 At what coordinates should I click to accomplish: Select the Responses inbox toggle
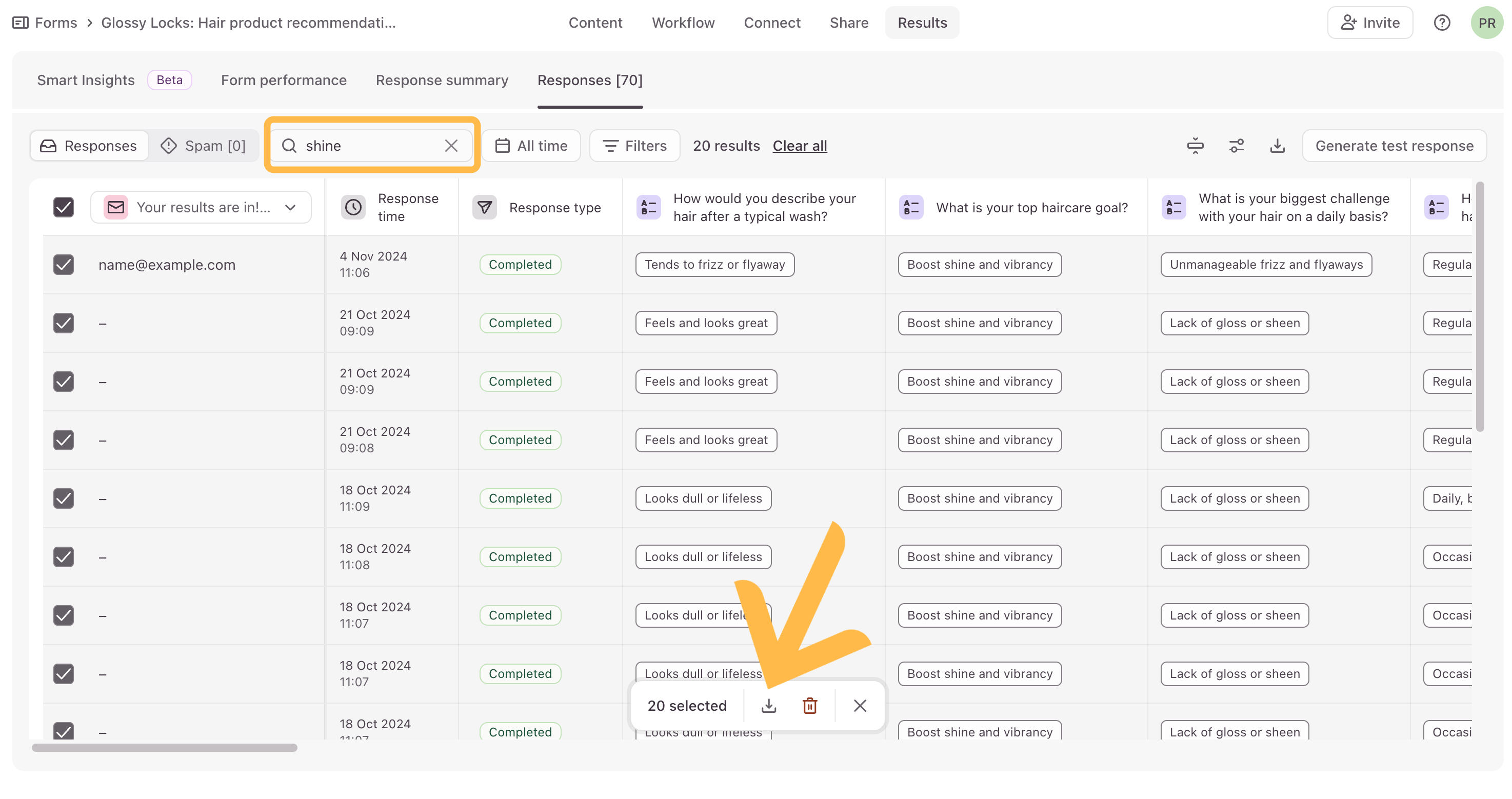tap(89, 146)
